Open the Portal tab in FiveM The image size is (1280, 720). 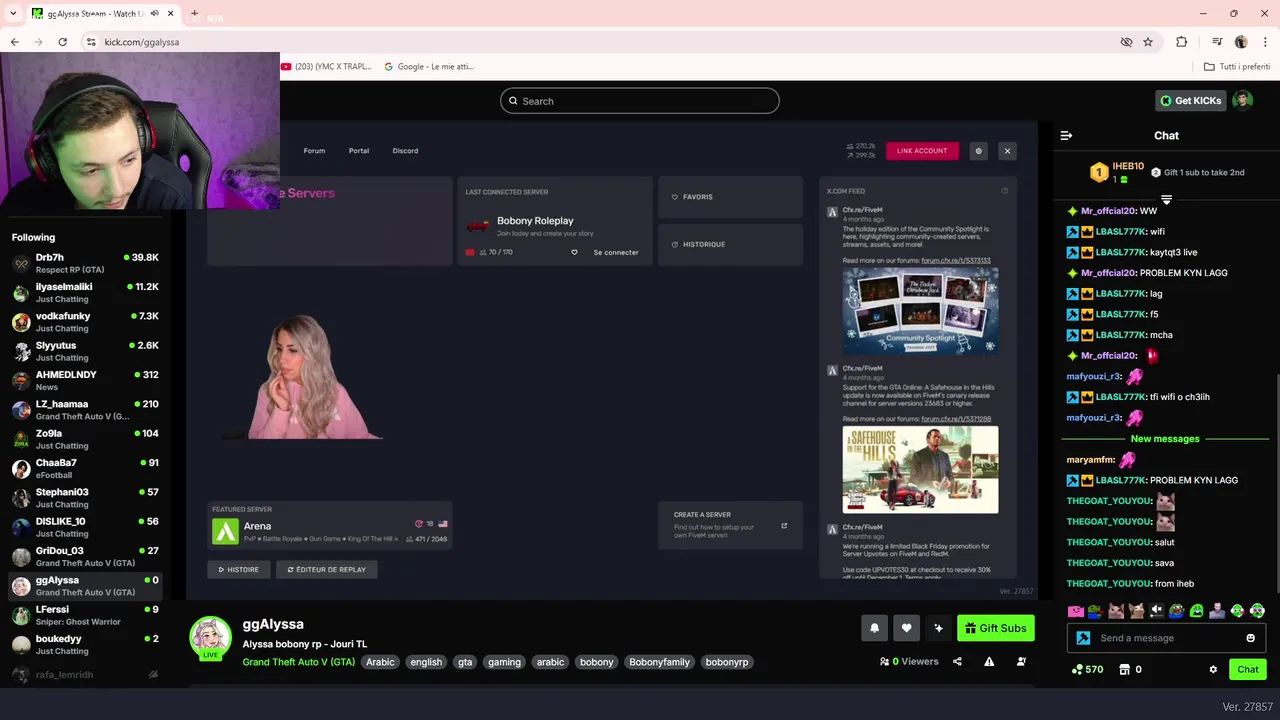pos(359,151)
